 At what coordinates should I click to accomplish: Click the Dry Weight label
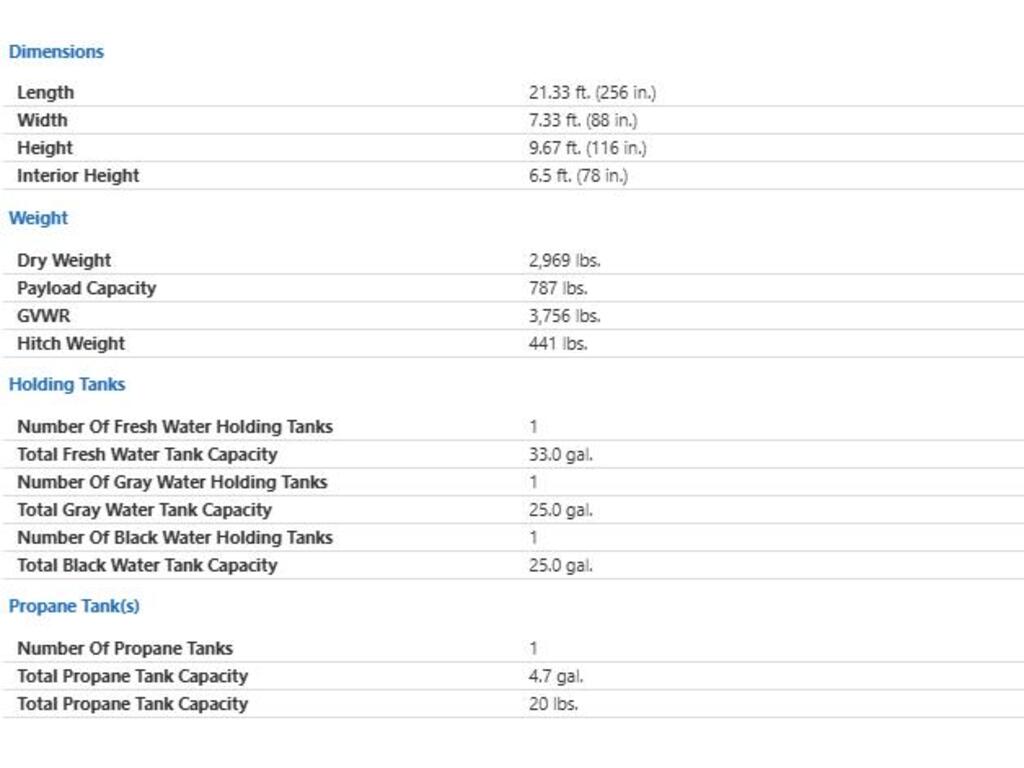pos(64,260)
